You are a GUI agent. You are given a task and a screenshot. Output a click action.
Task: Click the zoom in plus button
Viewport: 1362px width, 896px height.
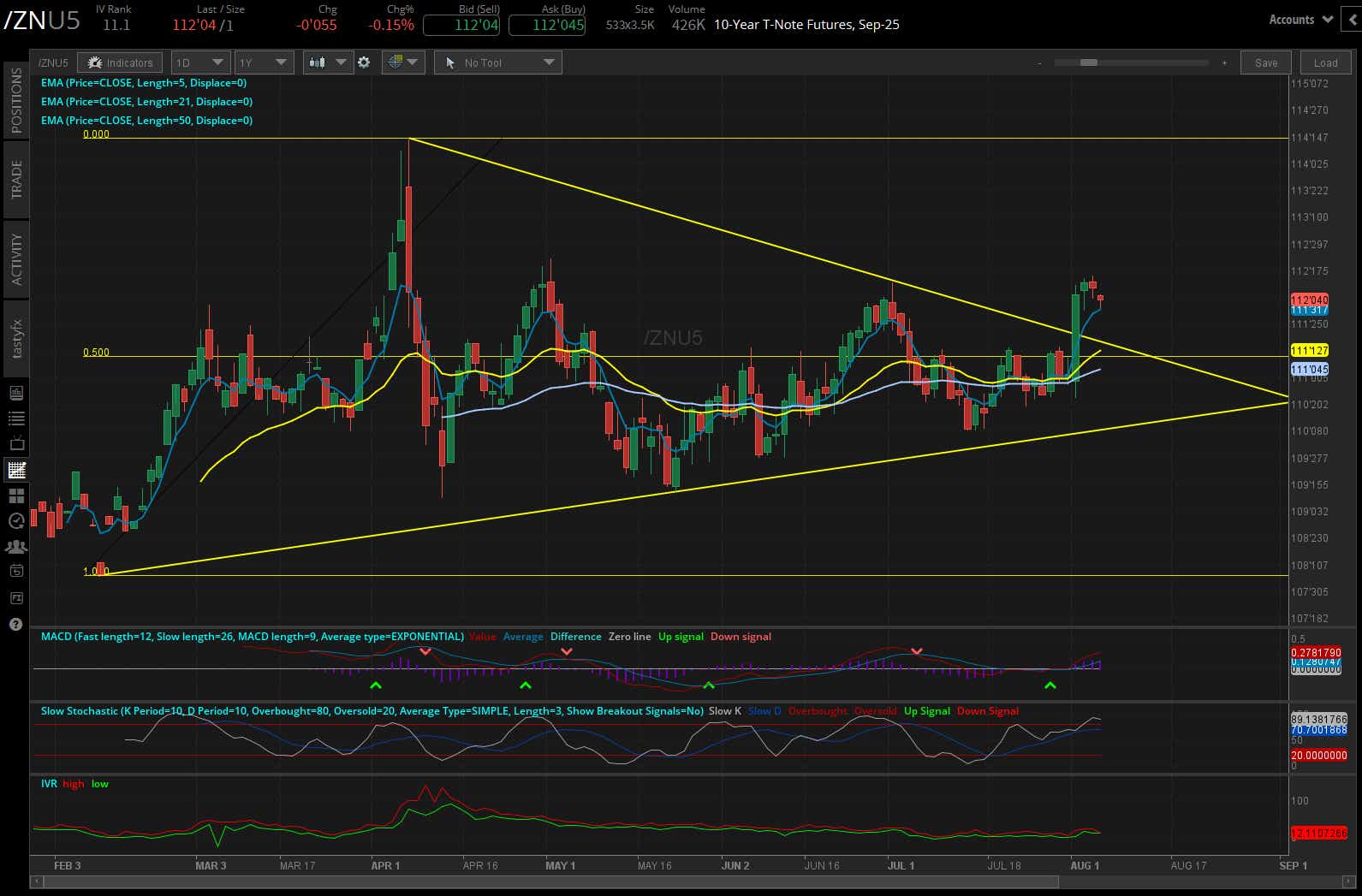(x=1224, y=62)
